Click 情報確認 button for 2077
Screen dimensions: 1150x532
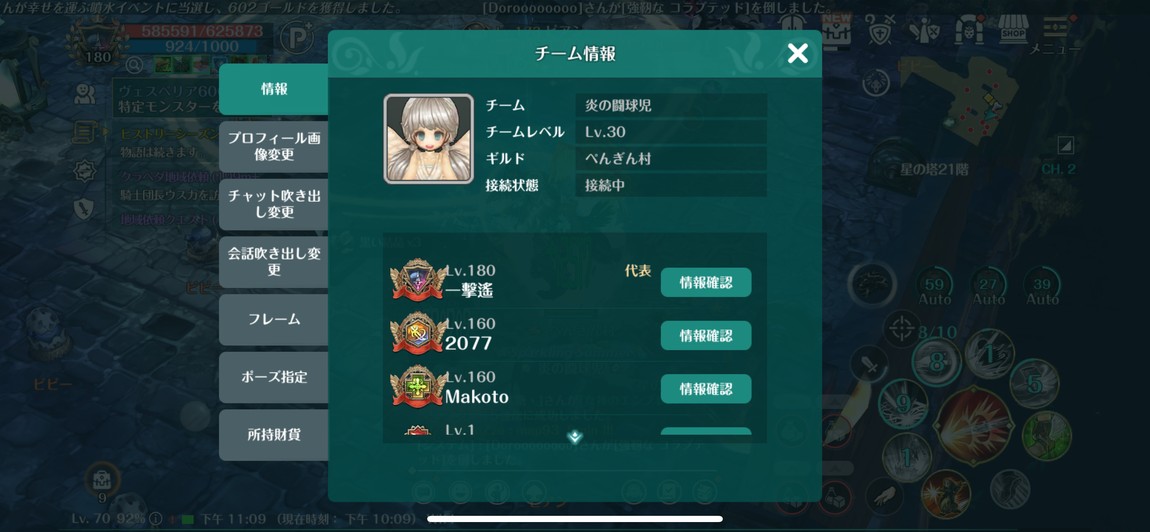[x=706, y=335]
